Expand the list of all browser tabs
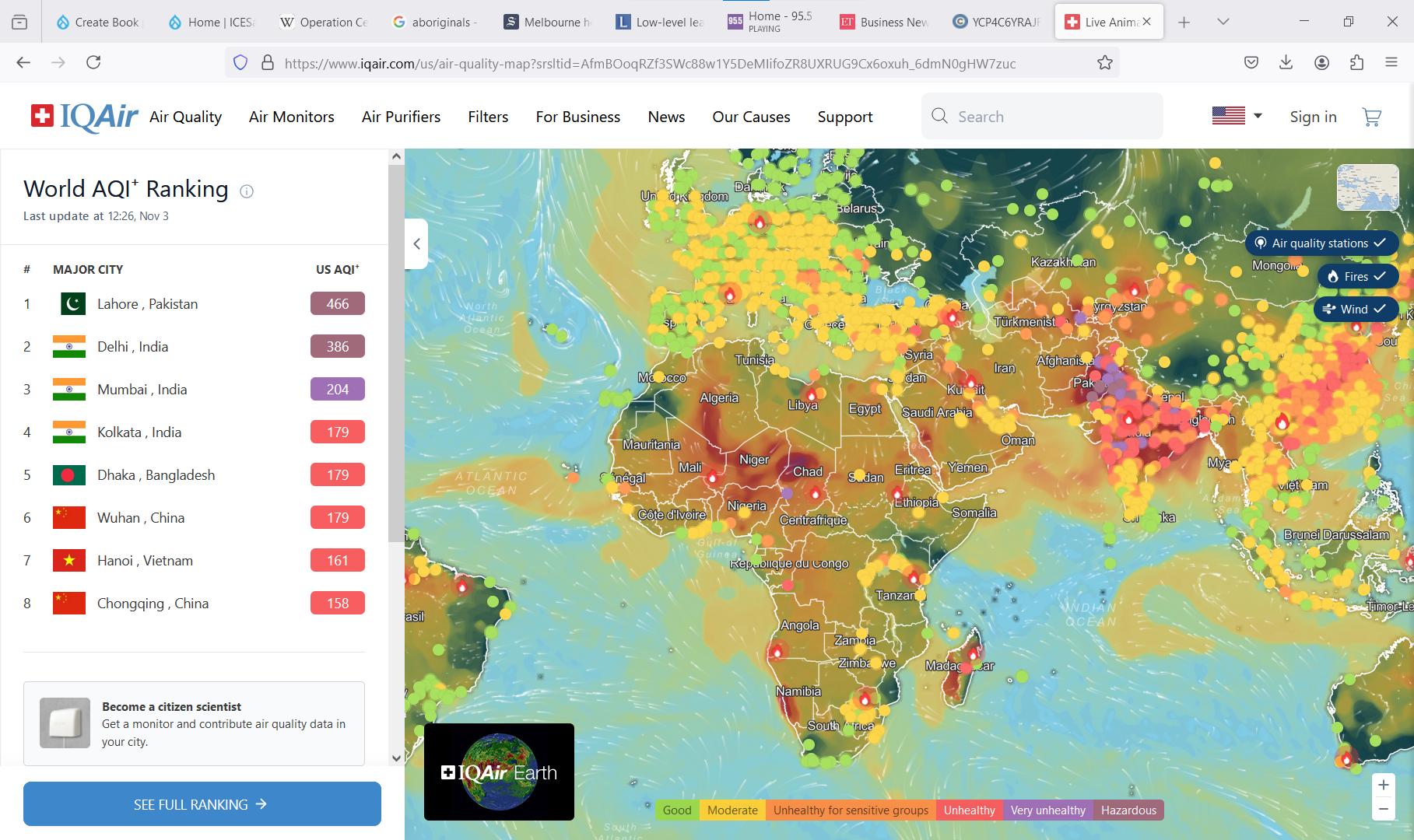Viewport: 1414px width, 840px height. tap(1223, 22)
